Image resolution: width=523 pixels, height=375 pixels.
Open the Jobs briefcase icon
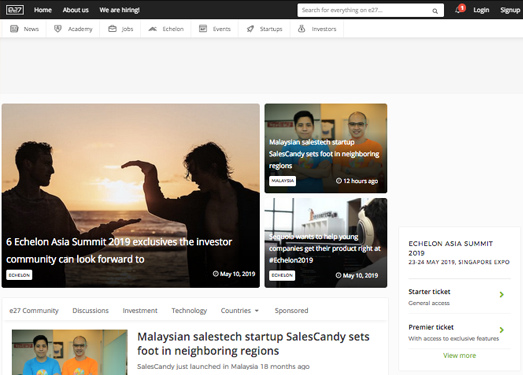coord(112,29)
